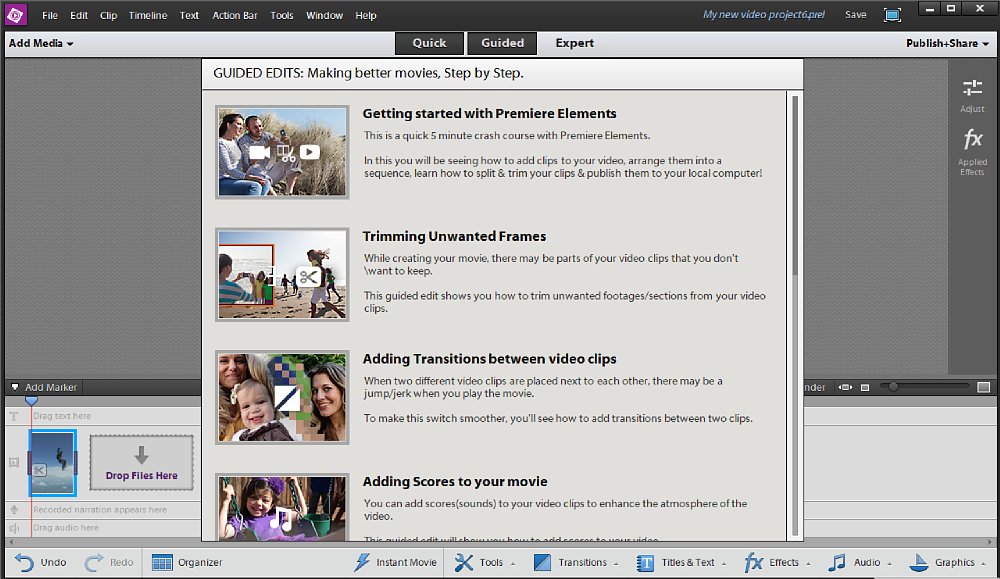This screenshot has width=1000, height=579.
Task: Open the Clip menu
Action: coord(108,15)
